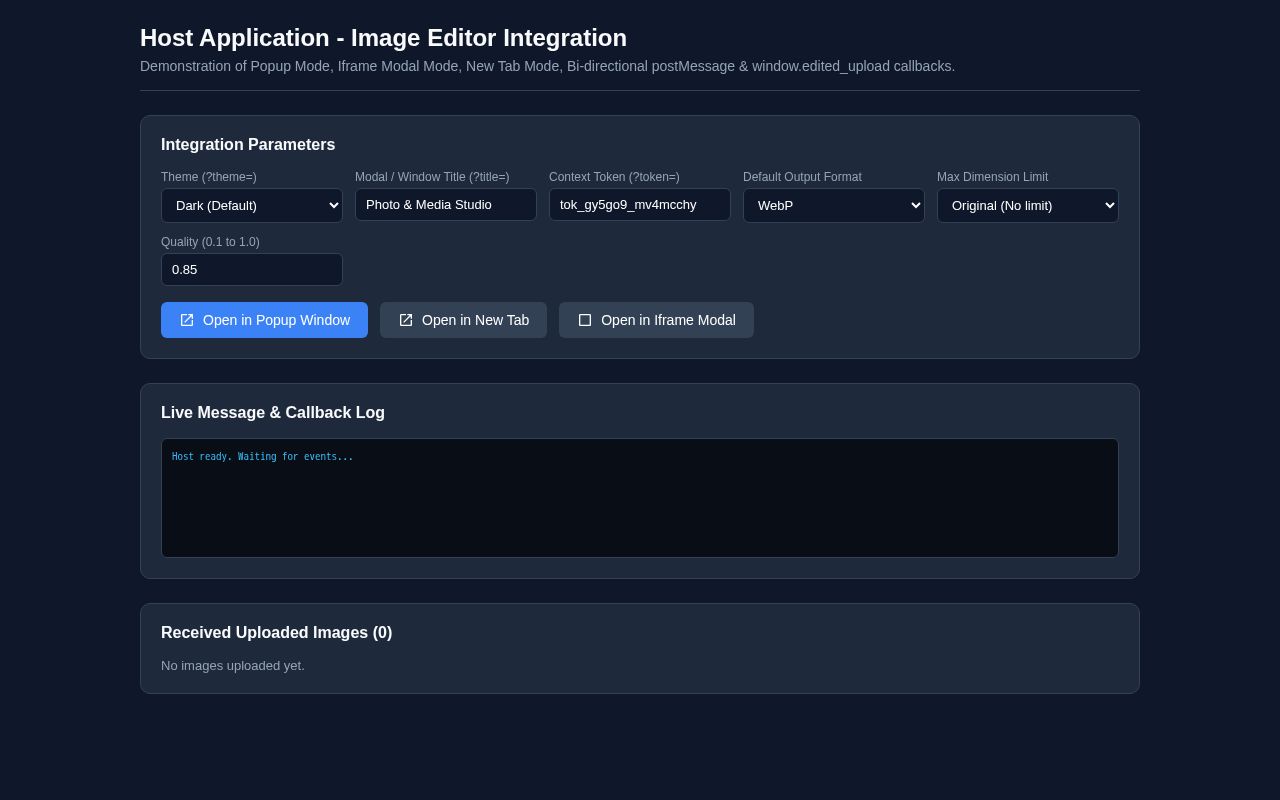Click the 'Modal / Window Title (?title=)' label
The height and width of the screenshot is (800, 1280).
pyautogui.click(x=432, y=177)
